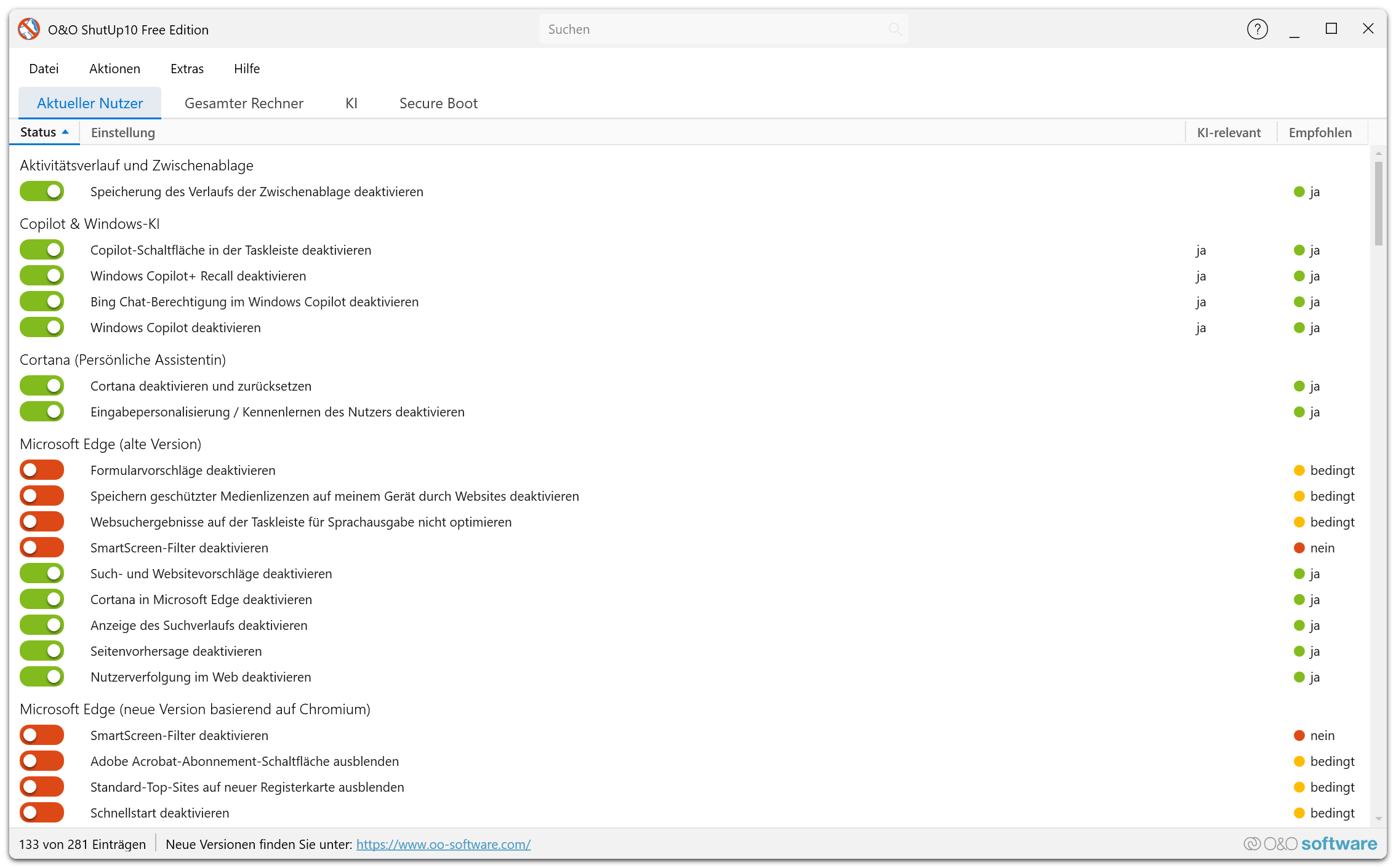Switch to the Gesamter Rechner tab
This screenshot has width=1396, height=868.
coord(244,103)
